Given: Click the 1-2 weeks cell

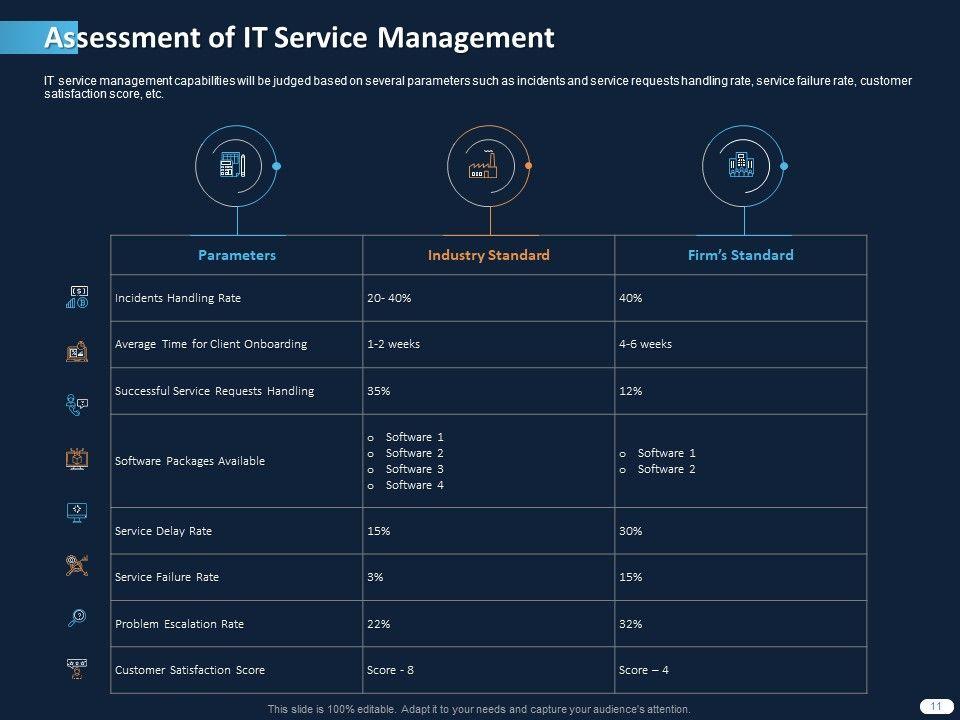Looking at the screenshot, I should pyautogui.click(x=489, y=344).
